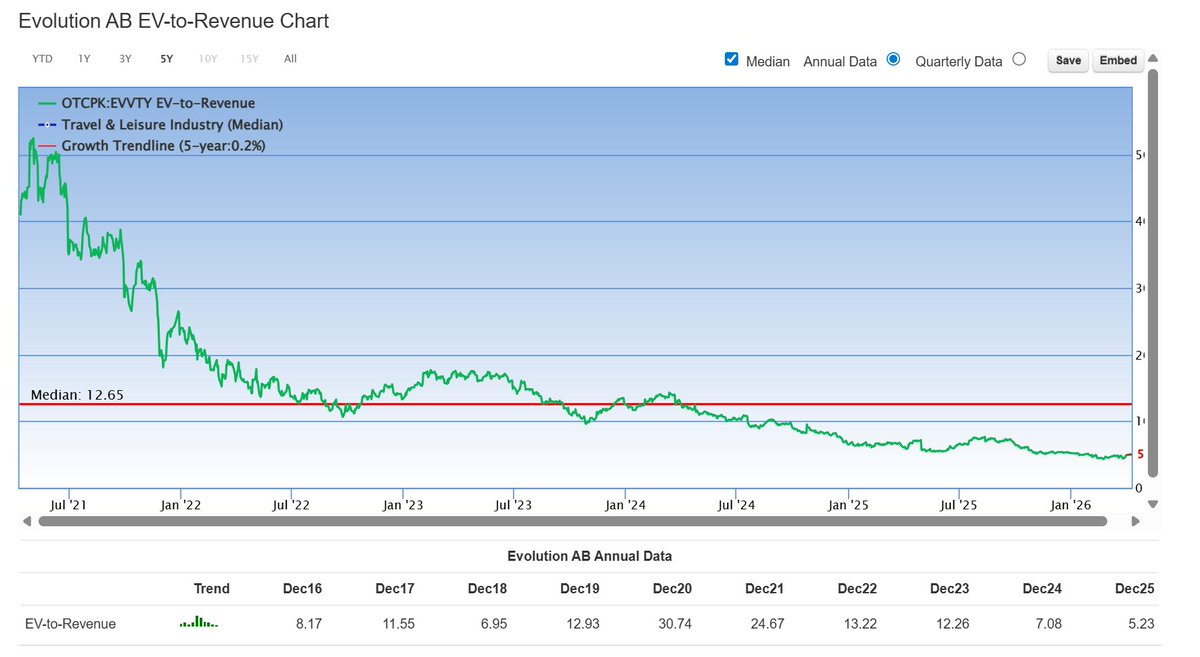This screenshot has height=657, width=1200.
Task: Click the Dec25 column header
Action: (1133, 589)
